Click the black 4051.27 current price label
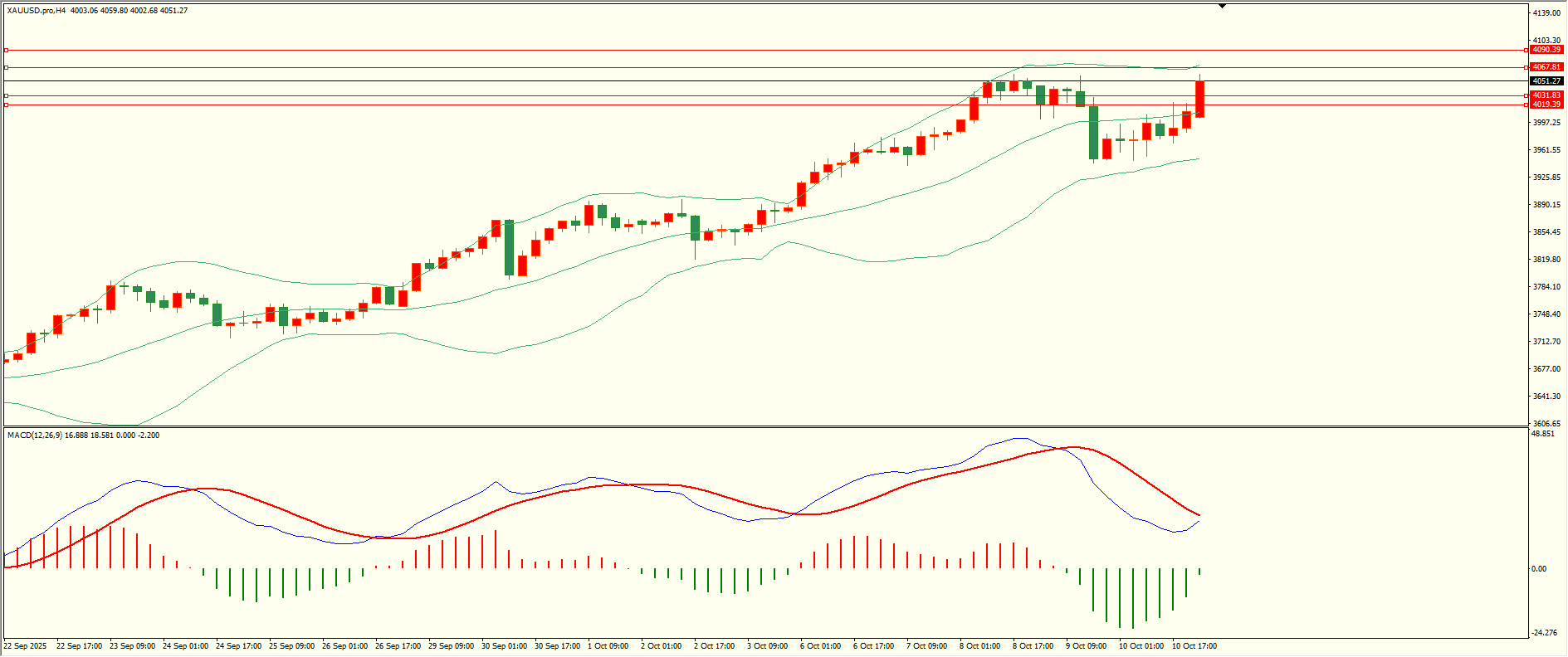Screen dimensions: 1568x657 pos(1546,81)
